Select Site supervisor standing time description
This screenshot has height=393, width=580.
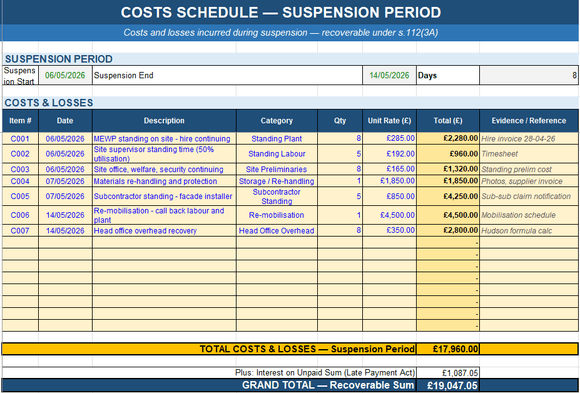[164, 154]
